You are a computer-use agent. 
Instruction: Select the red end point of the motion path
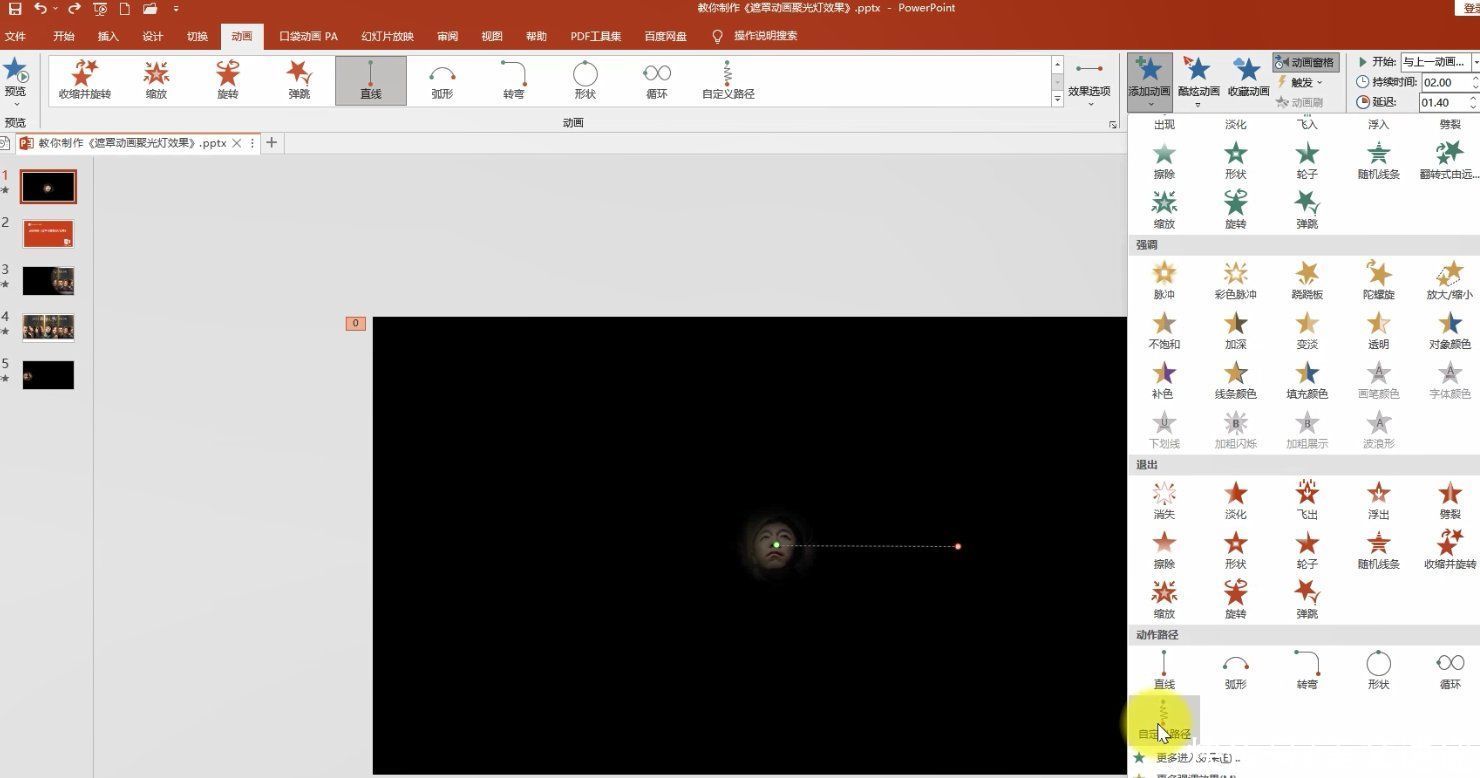click(x=958, y=546)
